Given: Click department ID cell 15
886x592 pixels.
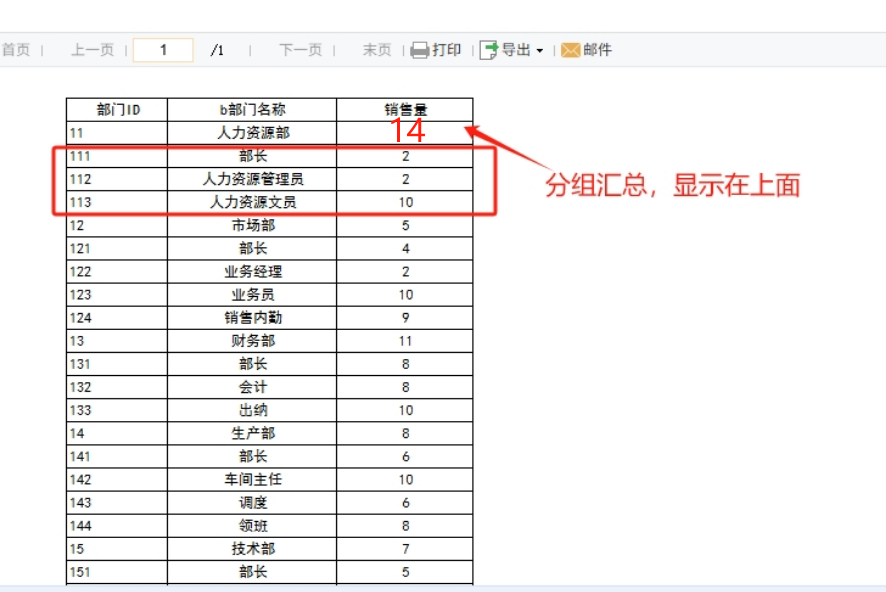Looking at the screenshot, I should (x=117, y=549).
